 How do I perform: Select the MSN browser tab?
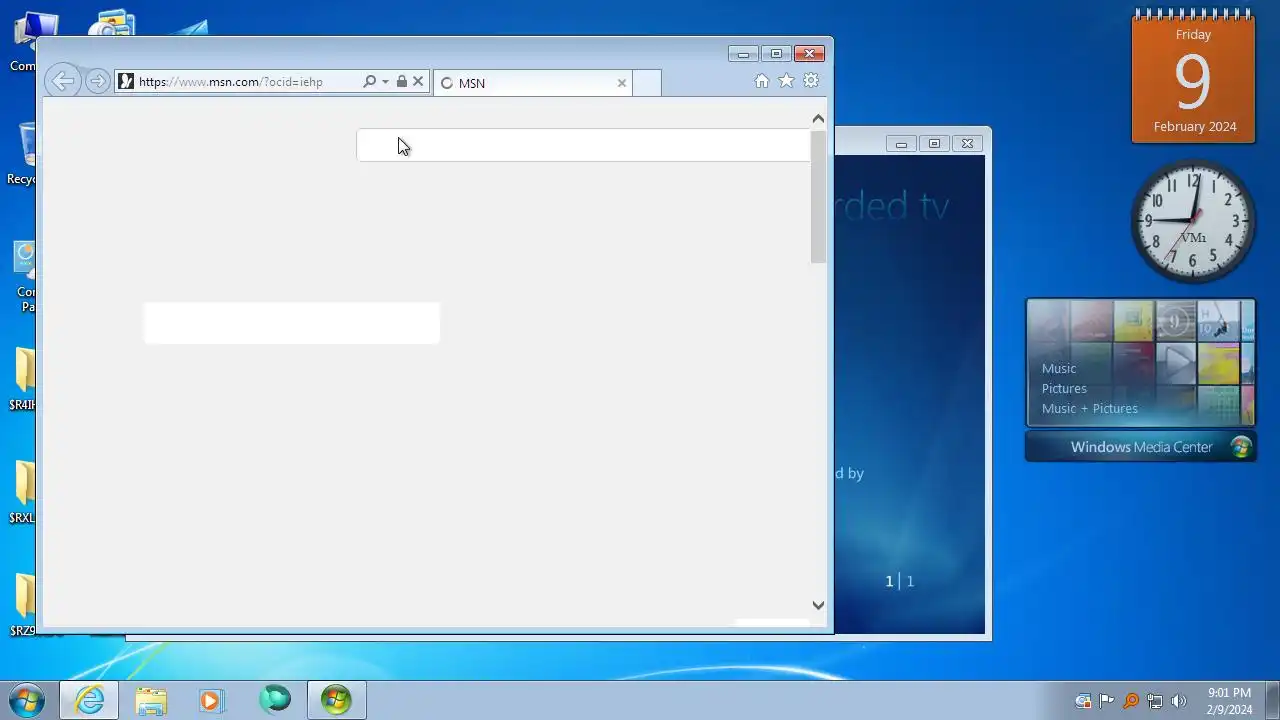click(x=532, y=83)
